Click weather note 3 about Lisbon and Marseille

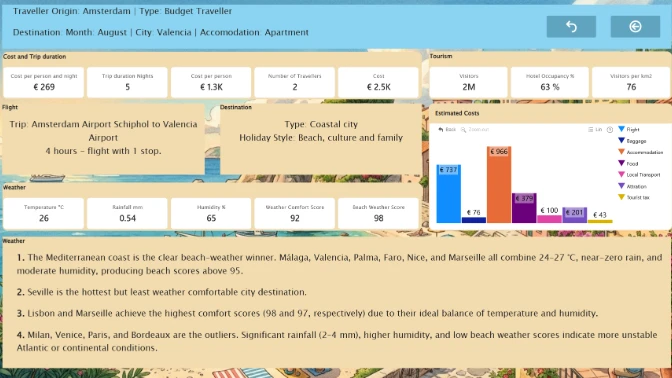pyautogui.click(x=307, y=313)
